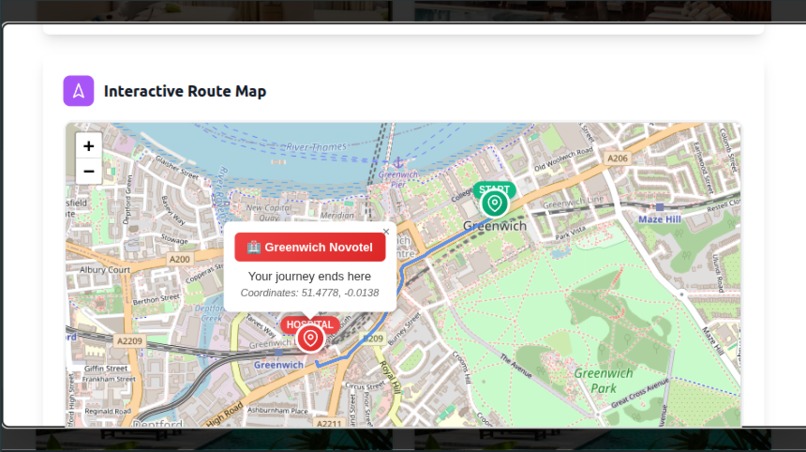This screenshot has height=452, width=806.
Task: Close the Greenwich Novotel popup
Action: (x=386, y=232)
